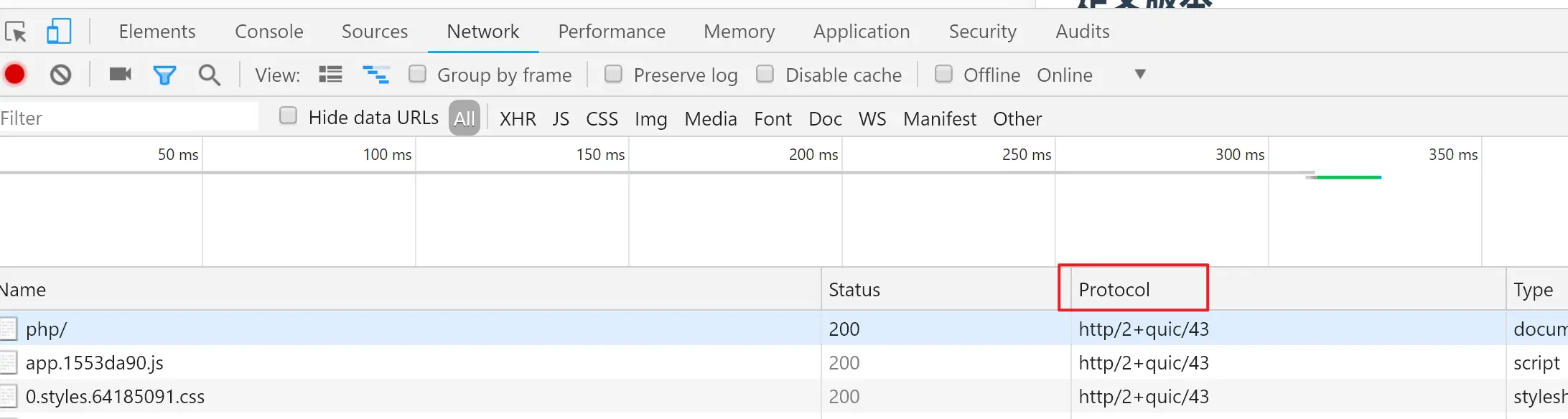Image resolution: width=1568 pixels, height=419 pixels.
Task: Open the Application tab
Action: [862, 32]
